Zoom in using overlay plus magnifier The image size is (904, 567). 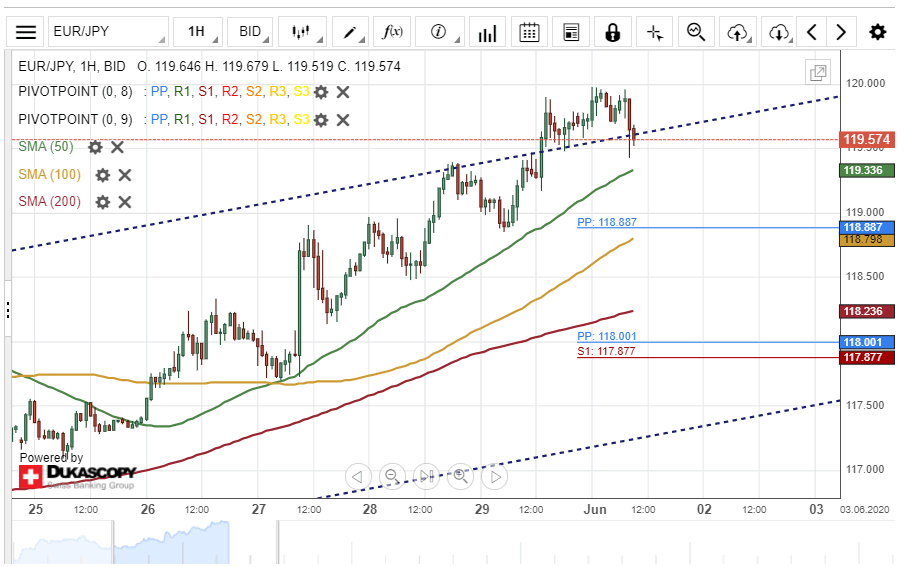tap(461, 476)
